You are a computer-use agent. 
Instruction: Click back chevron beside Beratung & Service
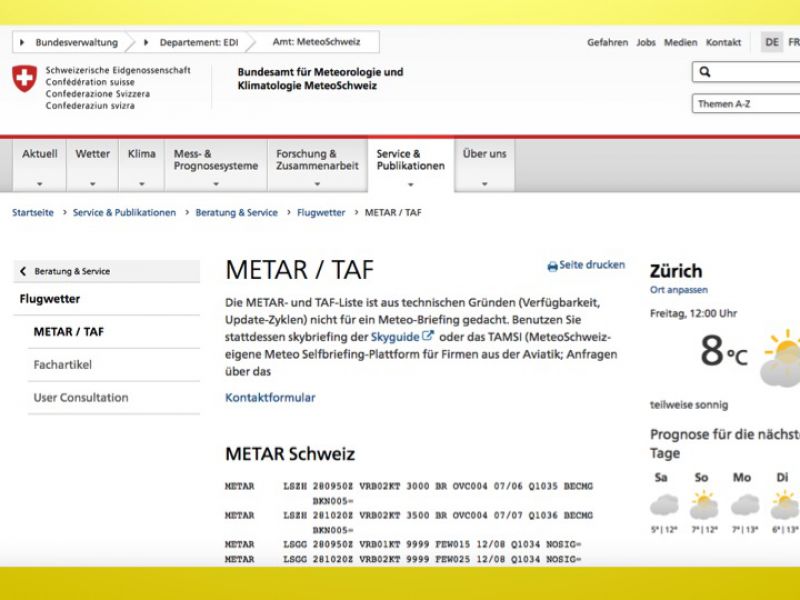23,271
